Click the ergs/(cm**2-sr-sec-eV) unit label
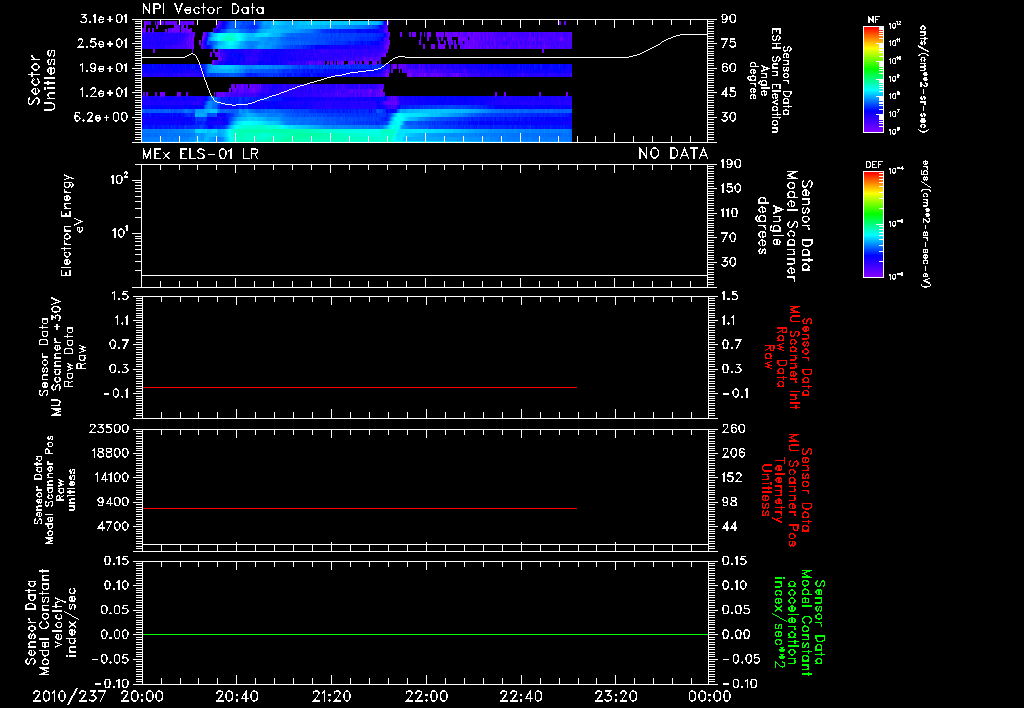The height and width of the screenshot is (708, 1024). point(925,223)
